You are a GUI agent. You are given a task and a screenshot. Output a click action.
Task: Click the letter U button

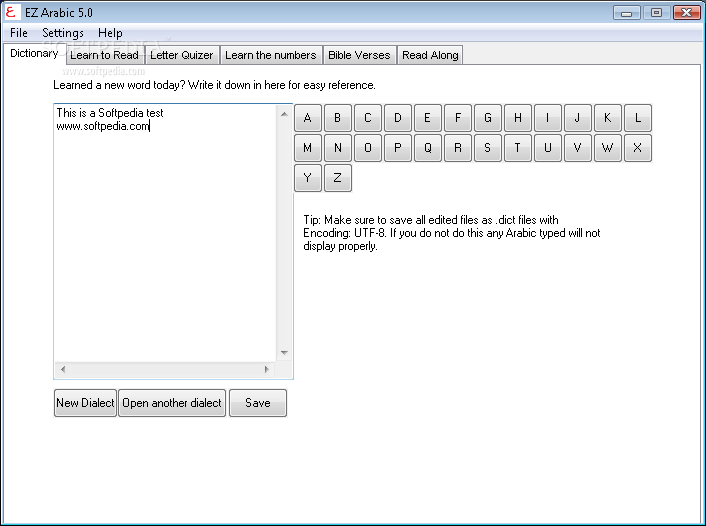548,148
